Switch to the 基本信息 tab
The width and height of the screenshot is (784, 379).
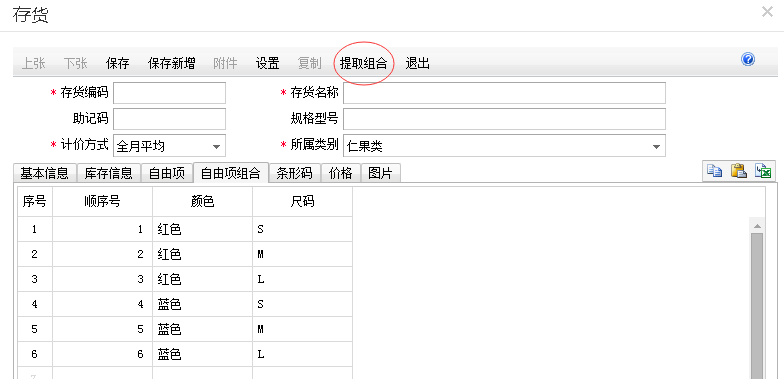(44, 174)
